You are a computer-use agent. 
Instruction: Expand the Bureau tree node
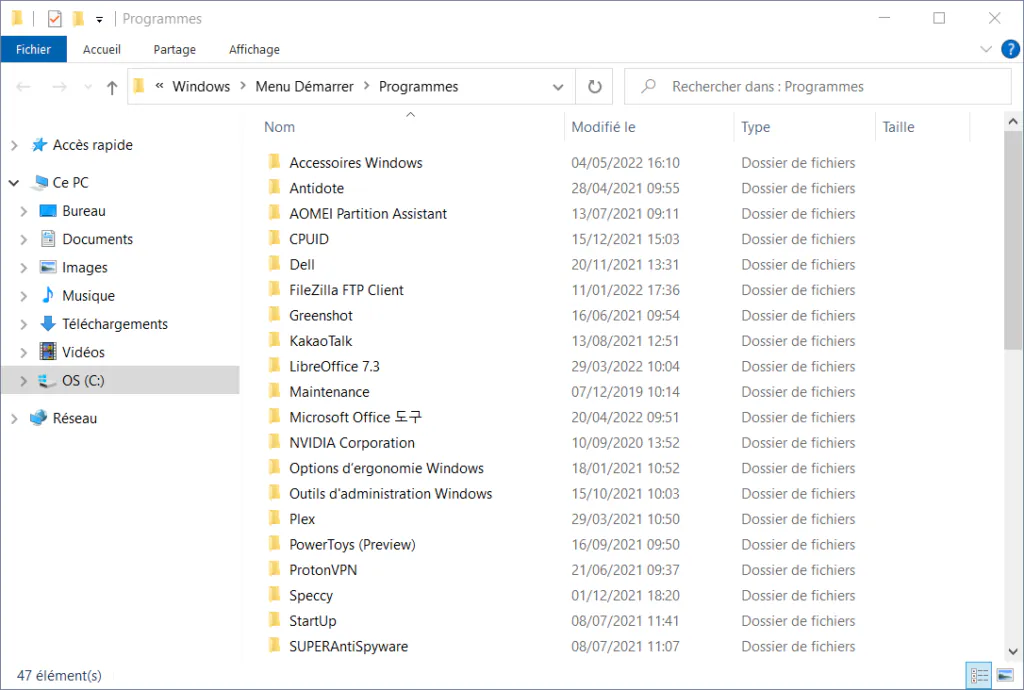click(24, 212)
